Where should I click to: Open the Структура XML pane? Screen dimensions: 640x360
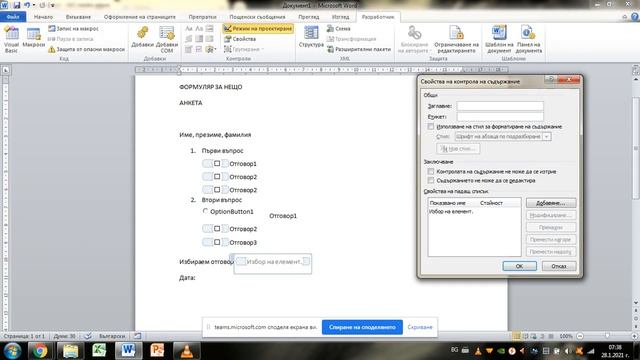click(x=311, y=37)
